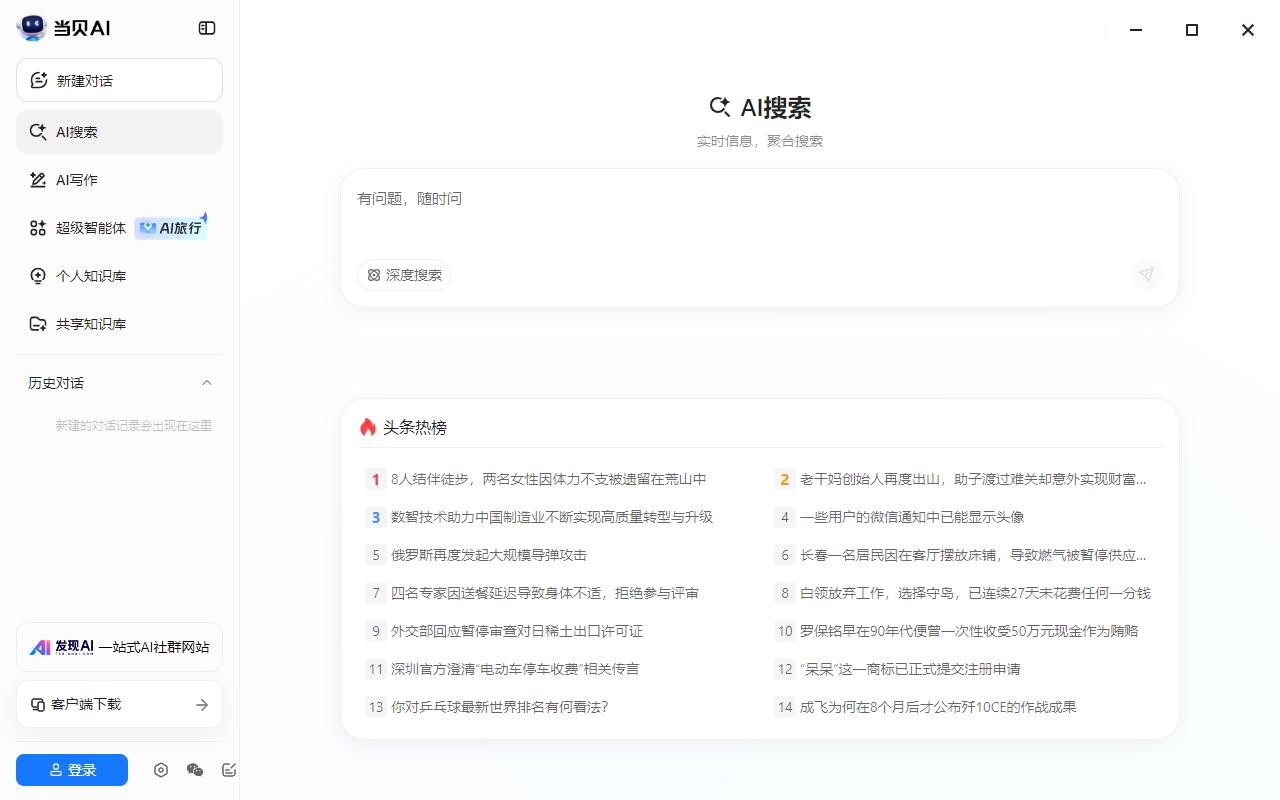
Task: Send the query with the paper plane icon
Action: coord(1147,275)
